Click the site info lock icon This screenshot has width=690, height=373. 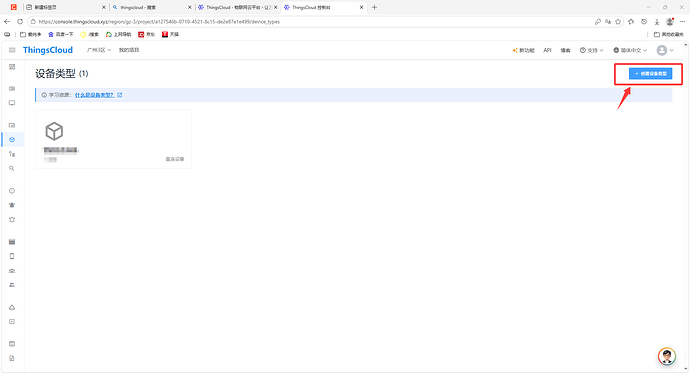point(33,22)
